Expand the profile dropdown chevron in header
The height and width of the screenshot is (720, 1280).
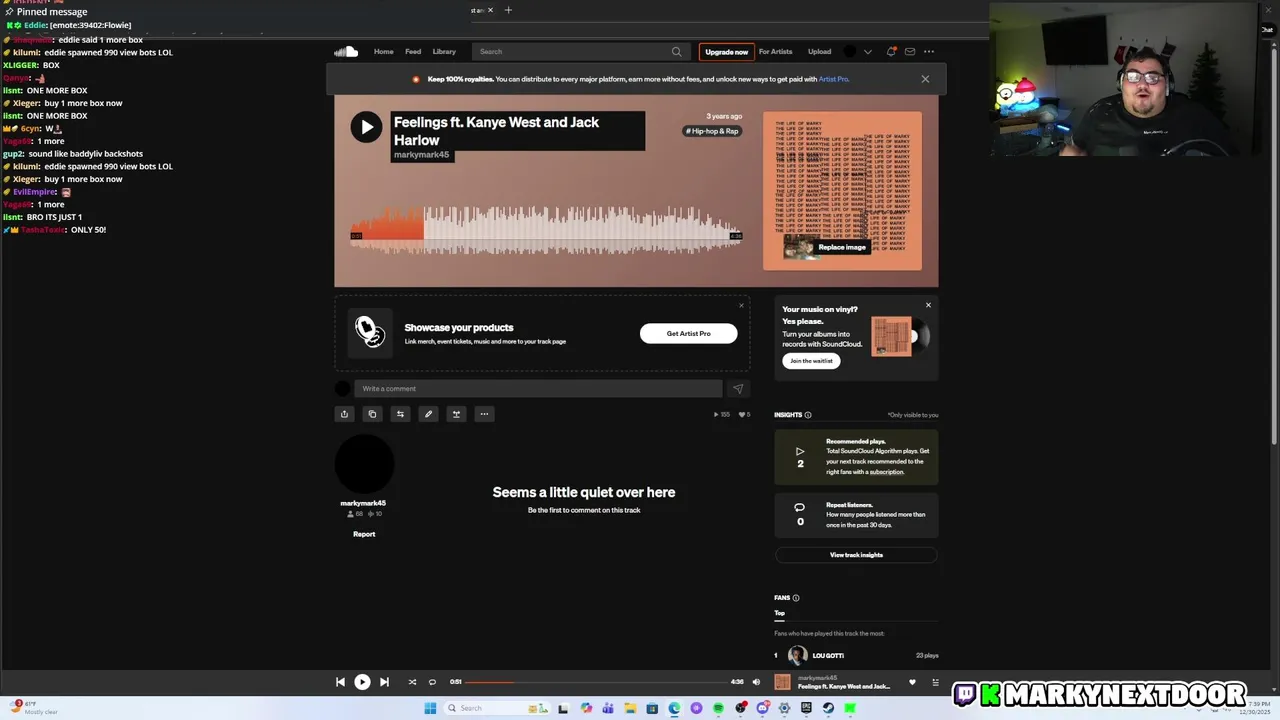(867, 52)
